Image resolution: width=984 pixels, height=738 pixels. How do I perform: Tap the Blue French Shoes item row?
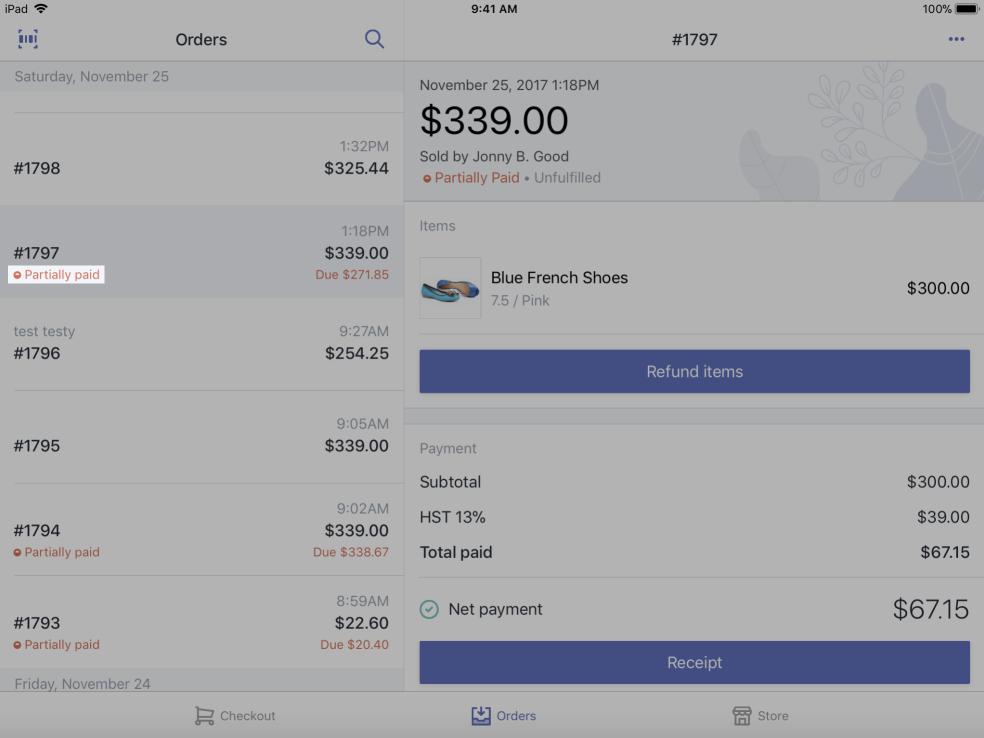coord(694,288)
